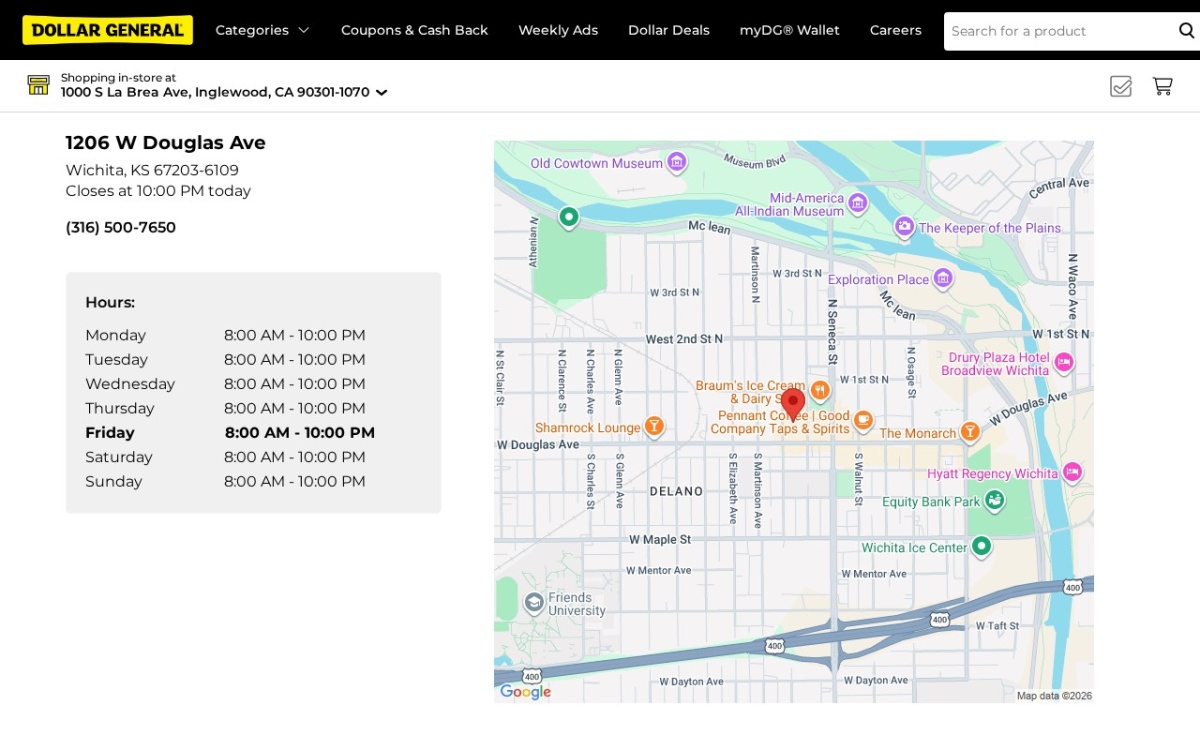The image size is (1200, 750).
Task: Click Mid-America All-Indian Museum marker icon
Action: (858, 205)
